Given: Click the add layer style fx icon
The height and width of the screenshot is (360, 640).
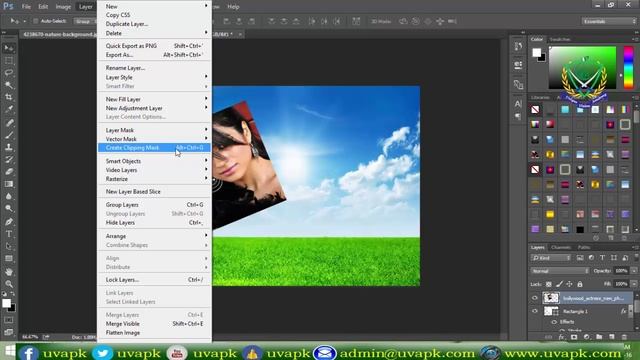Looking at the screenshot, I should pos(561,337).
